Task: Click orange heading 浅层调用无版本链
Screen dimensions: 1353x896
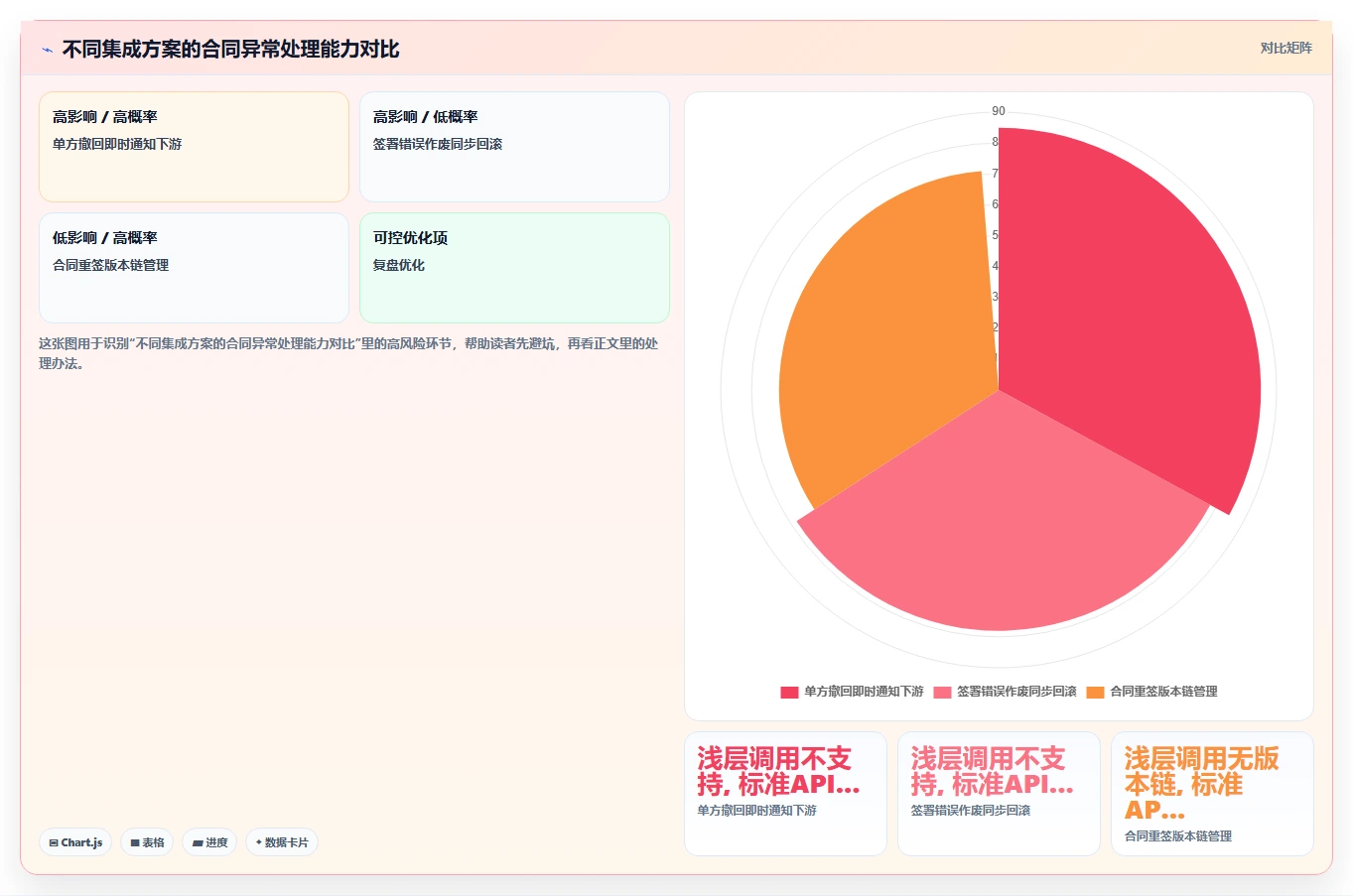Action: tap(1201, 784)
